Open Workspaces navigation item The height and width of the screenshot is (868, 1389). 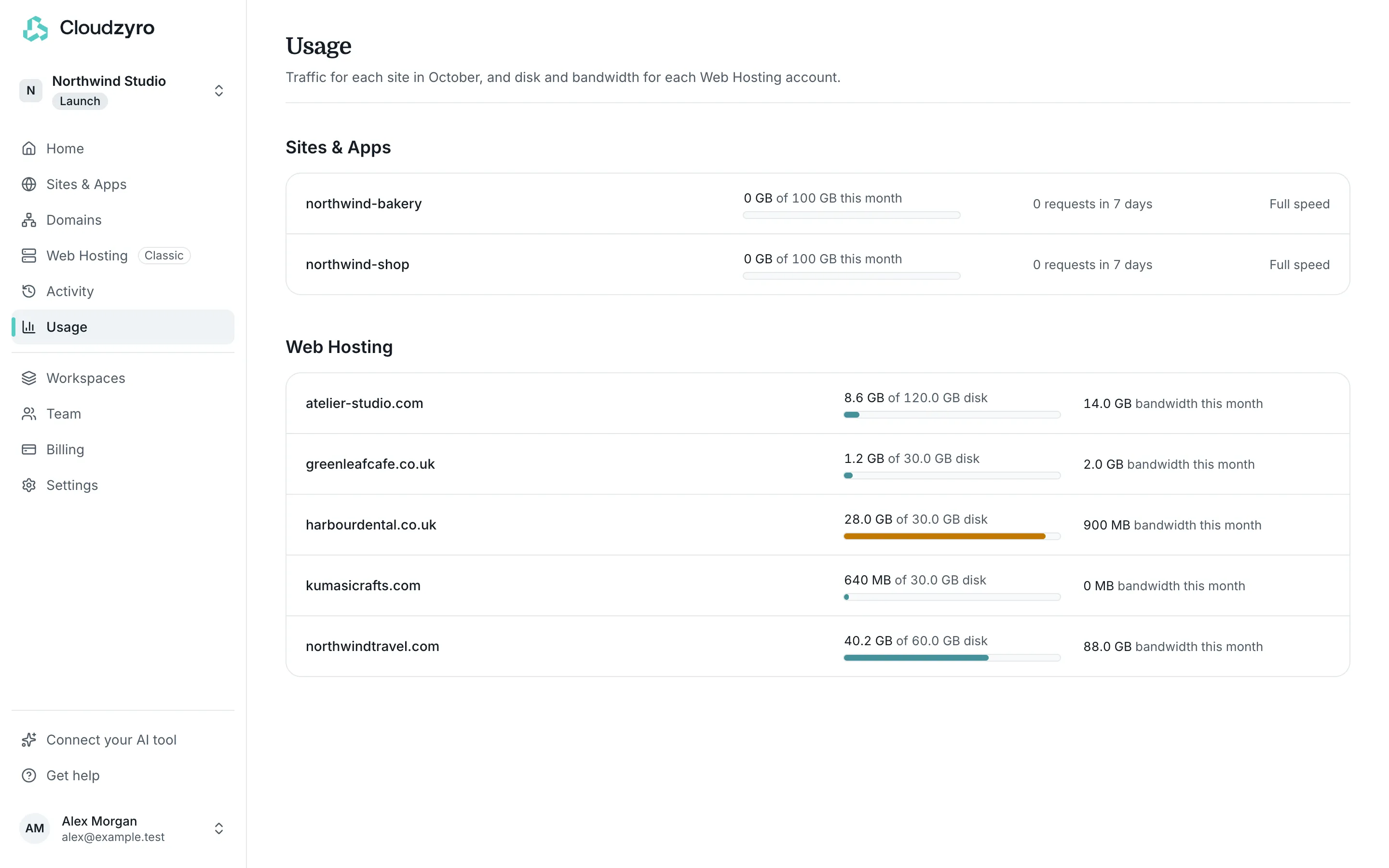123,378
